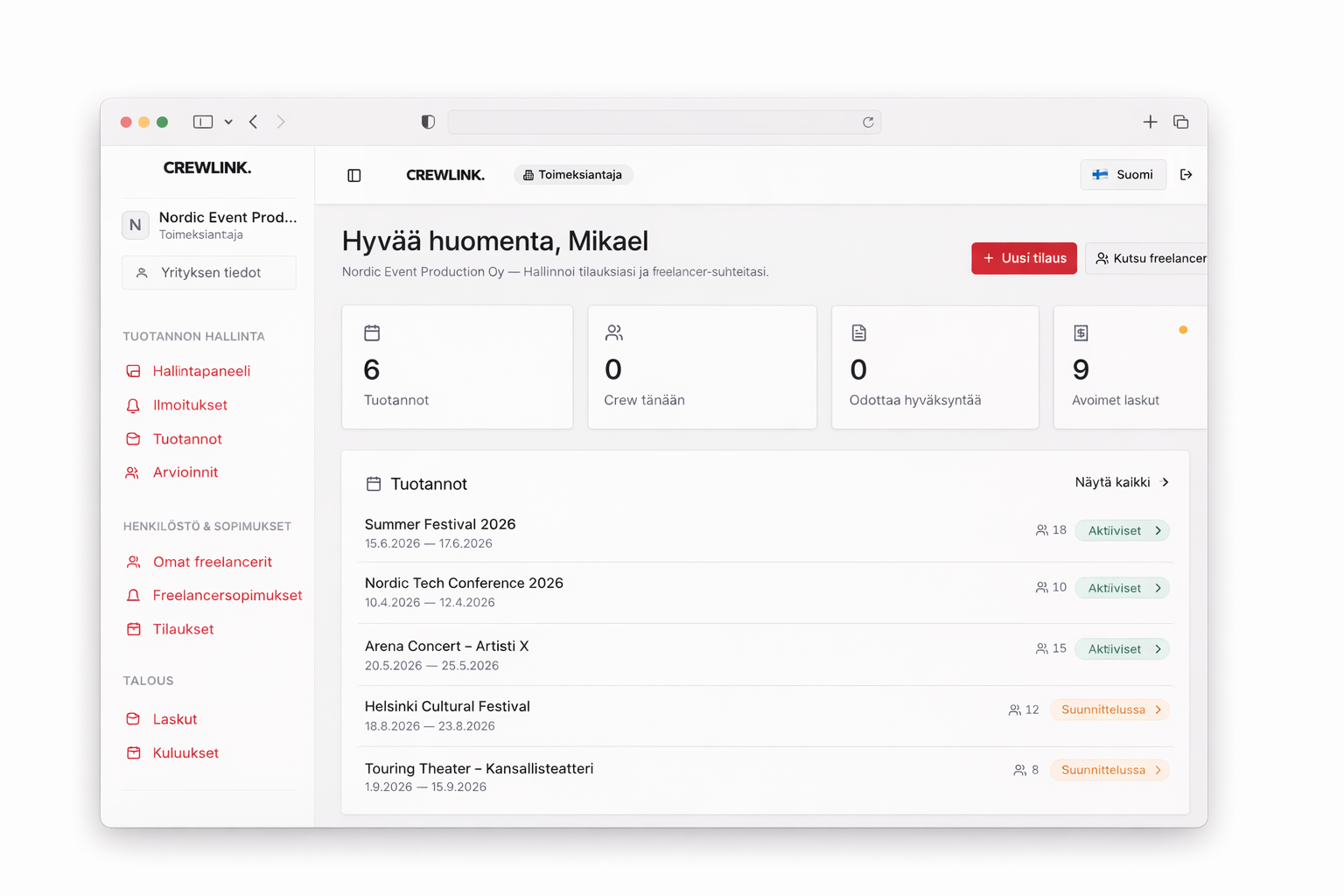Expand Helsinki Cultural Festival Suunnittelussa chevron
The image size is (1344, 896).
[x=1158, y=710]
